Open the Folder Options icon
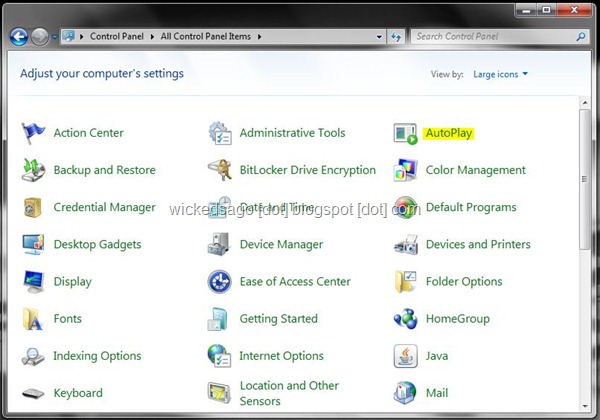Image resolution: width=600 pixels, height=420 pixels. [406, 282]
